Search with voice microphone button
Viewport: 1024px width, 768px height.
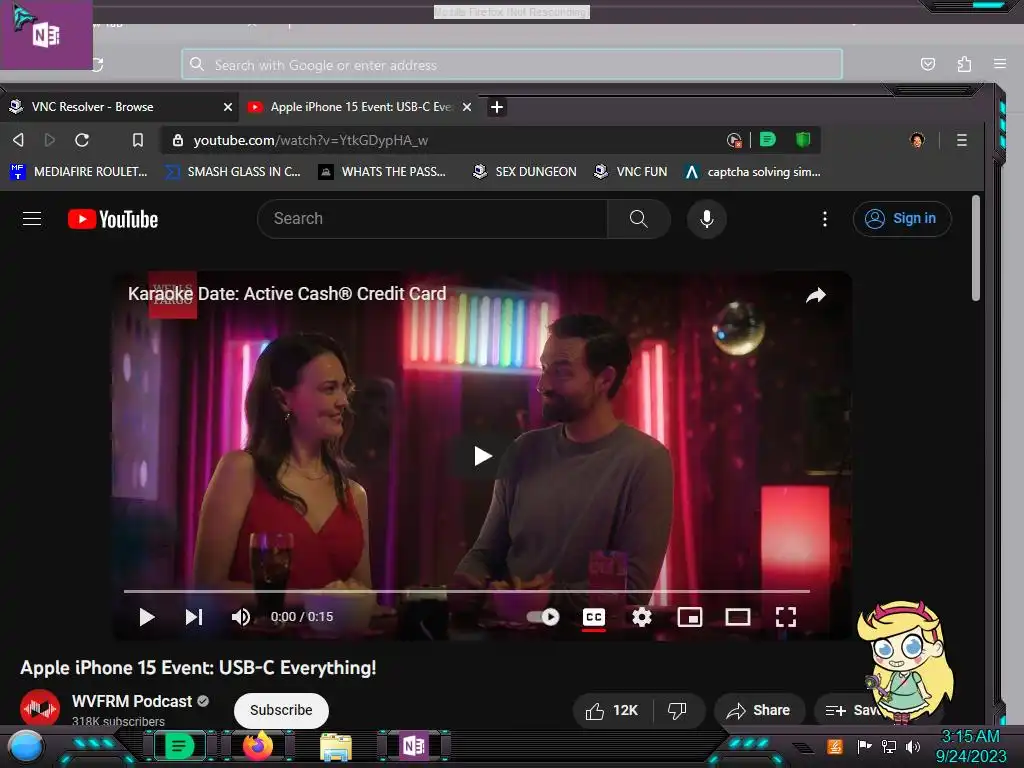point(706,219)
